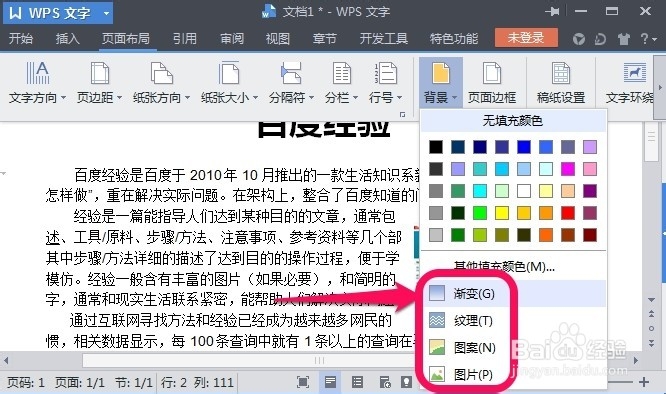Switch to the 插入 tab
The image size is (666, 394).
tap(68, 39)
